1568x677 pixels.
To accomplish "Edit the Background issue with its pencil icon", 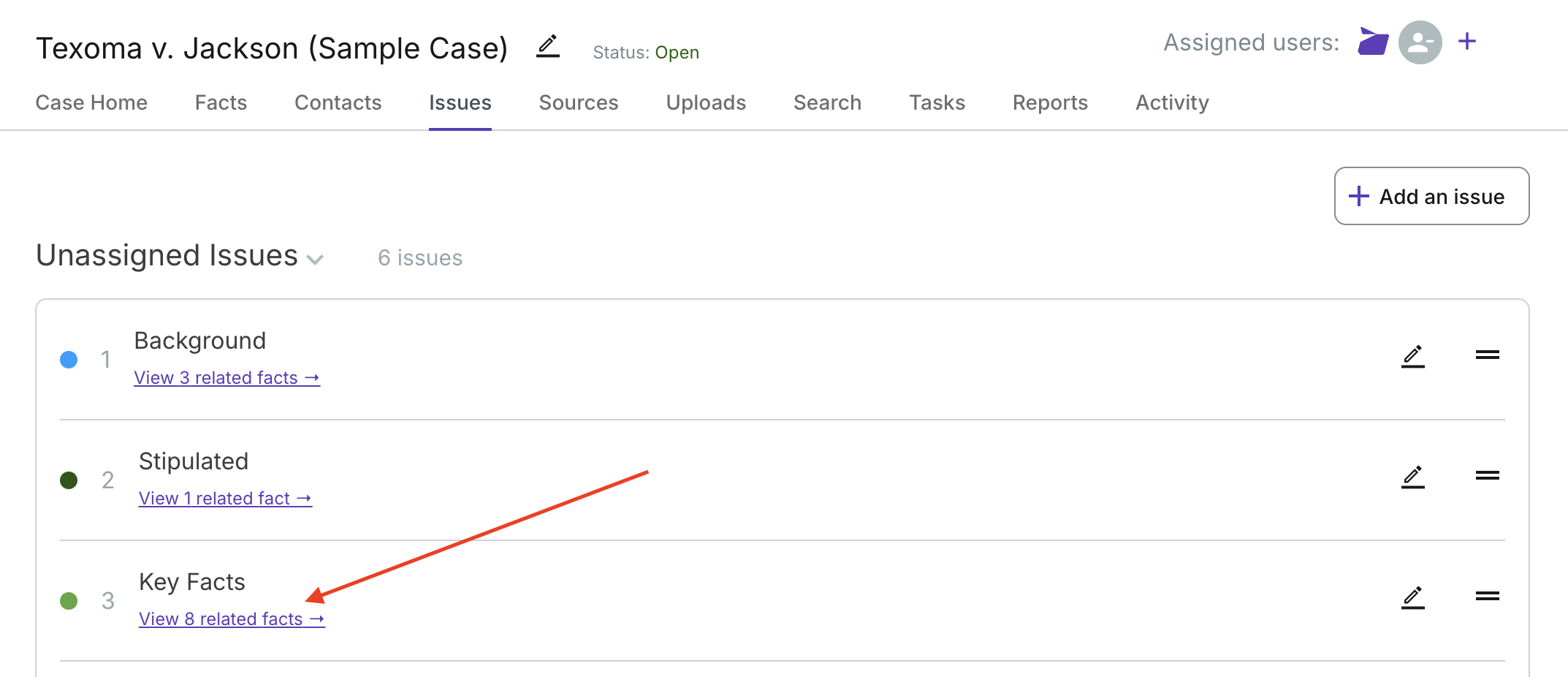I will point(1413,356).
